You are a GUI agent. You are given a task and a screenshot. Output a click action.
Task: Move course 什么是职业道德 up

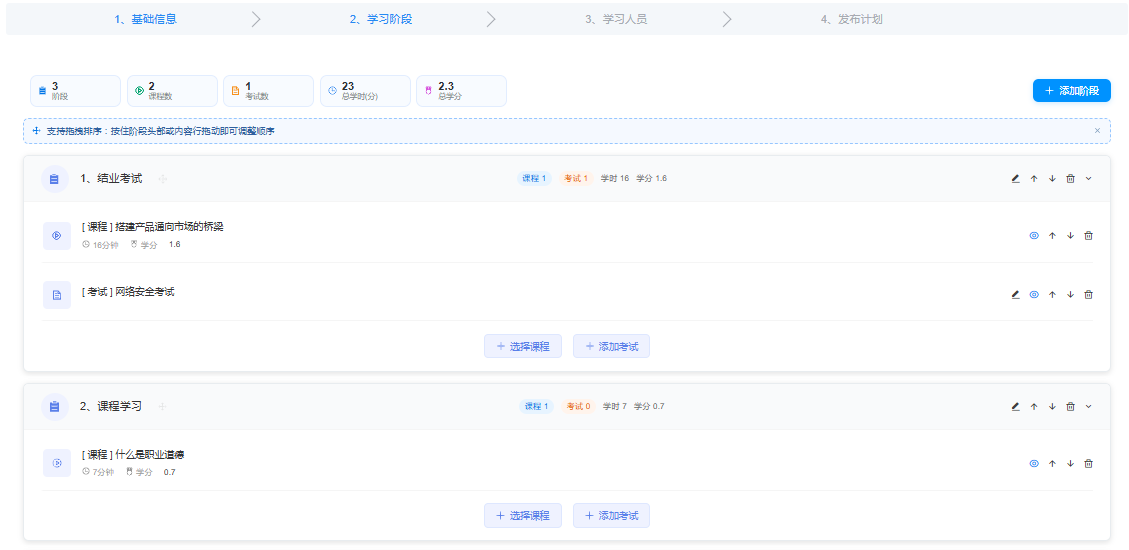tap(1052, 464)
